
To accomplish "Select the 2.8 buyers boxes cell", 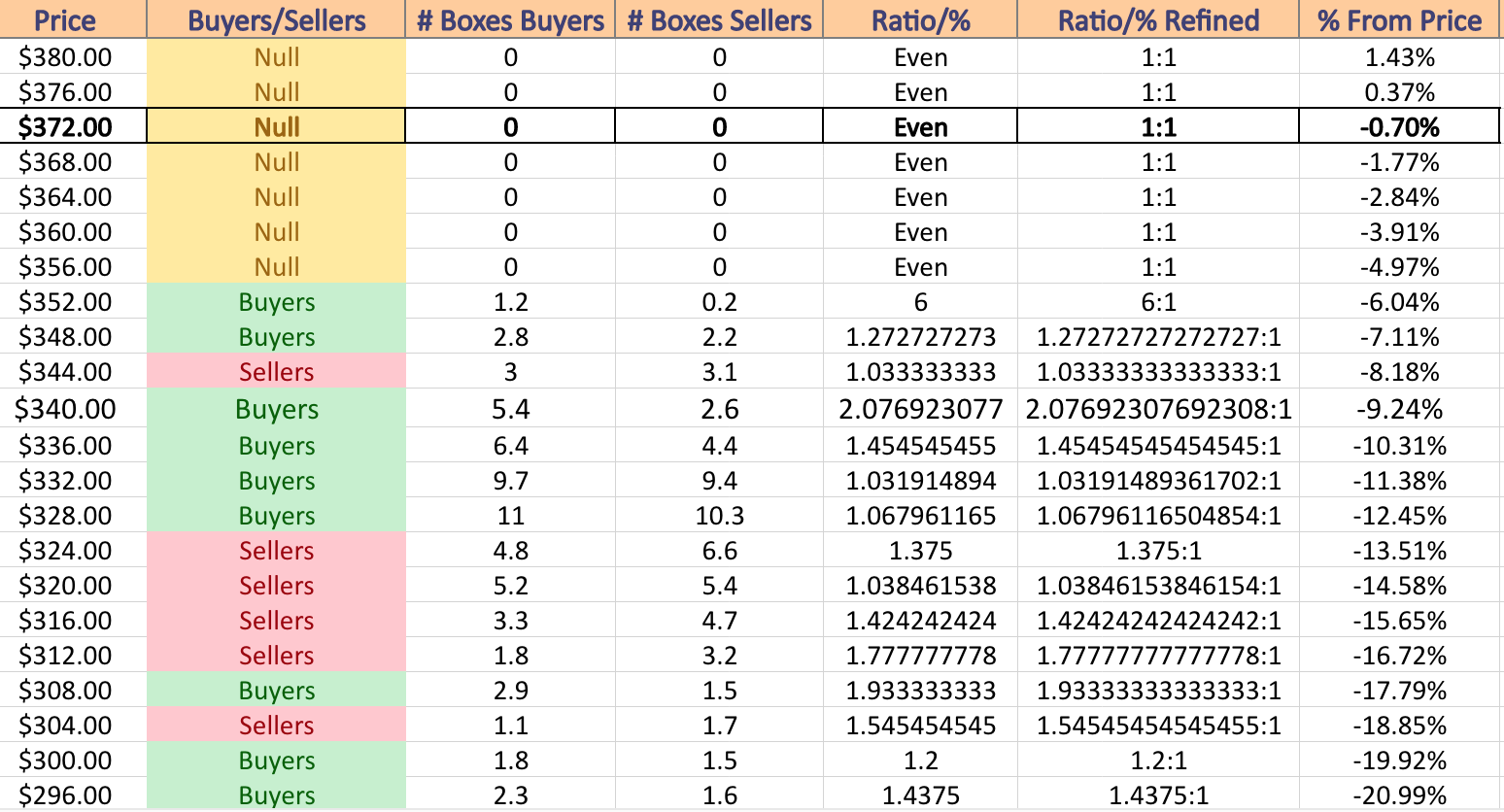I will tap(510, 337).
